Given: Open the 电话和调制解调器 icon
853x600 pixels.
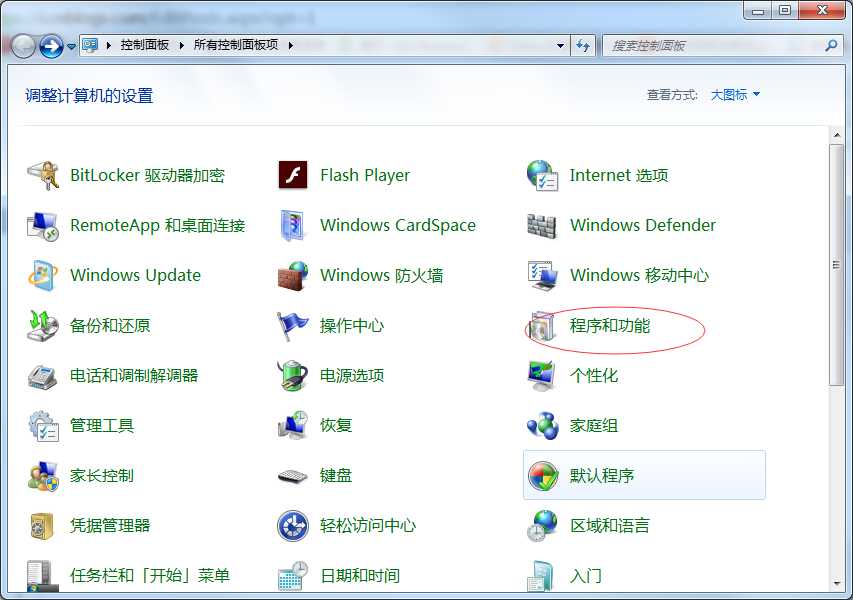Looking at the screenshot, I should (x=43, y=376).
